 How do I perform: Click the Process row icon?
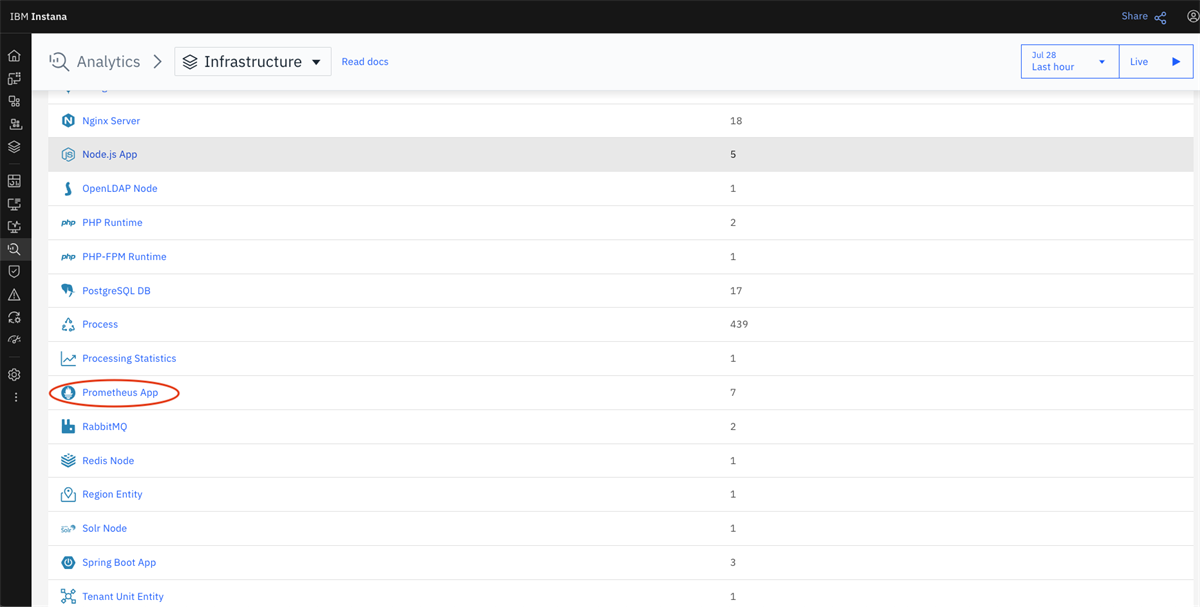pos(68,325)
